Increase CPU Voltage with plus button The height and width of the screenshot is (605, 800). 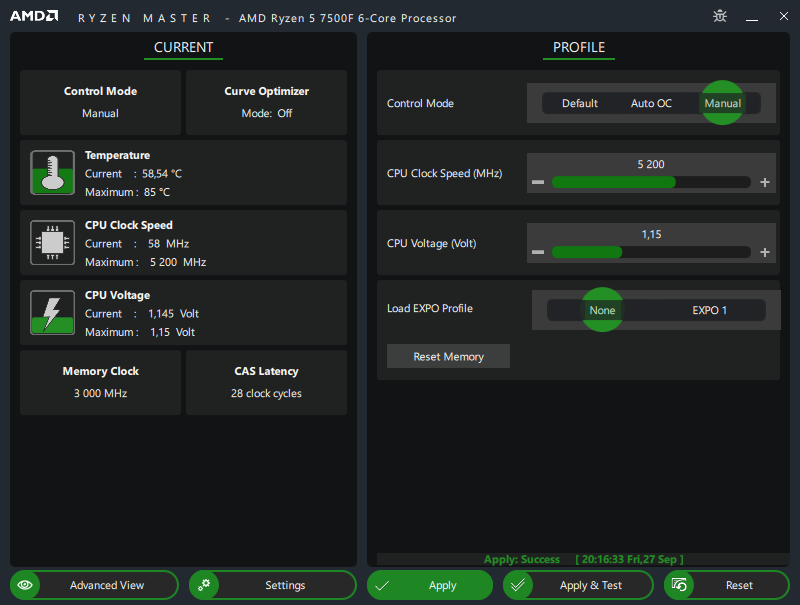click(765, 252)
